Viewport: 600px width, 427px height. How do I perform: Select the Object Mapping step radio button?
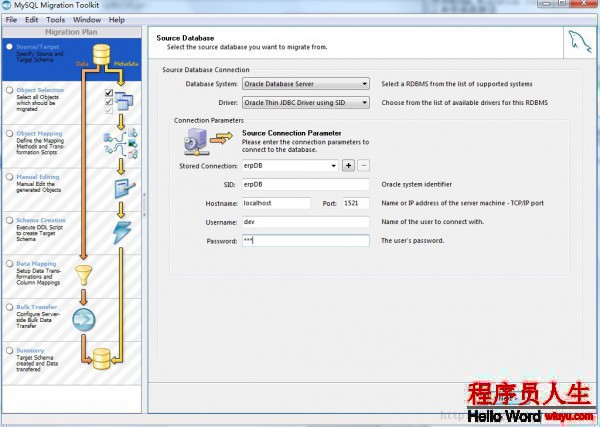point(10,133)
